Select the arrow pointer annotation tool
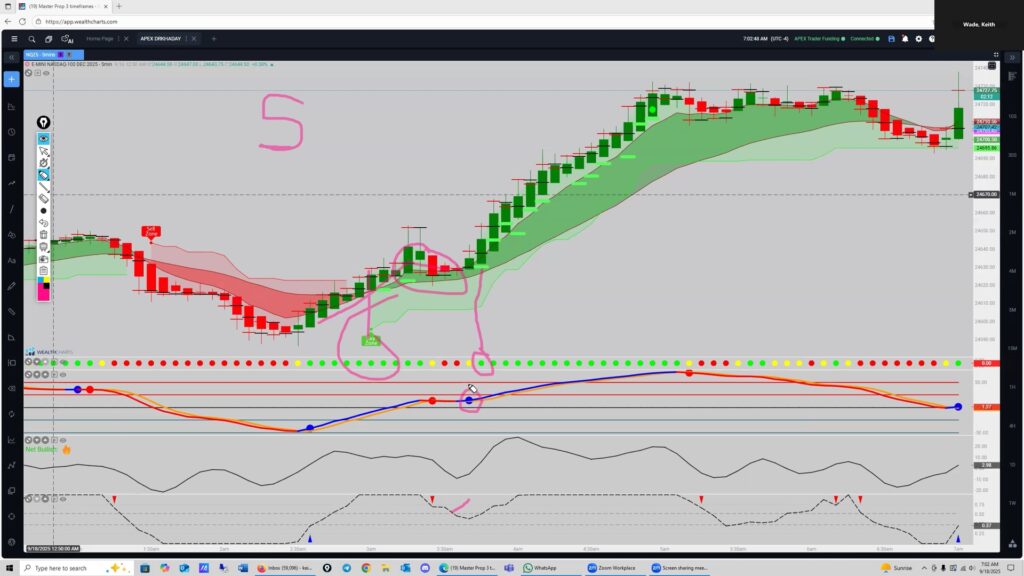The image size is (1024, 576). tap(44, 150)
